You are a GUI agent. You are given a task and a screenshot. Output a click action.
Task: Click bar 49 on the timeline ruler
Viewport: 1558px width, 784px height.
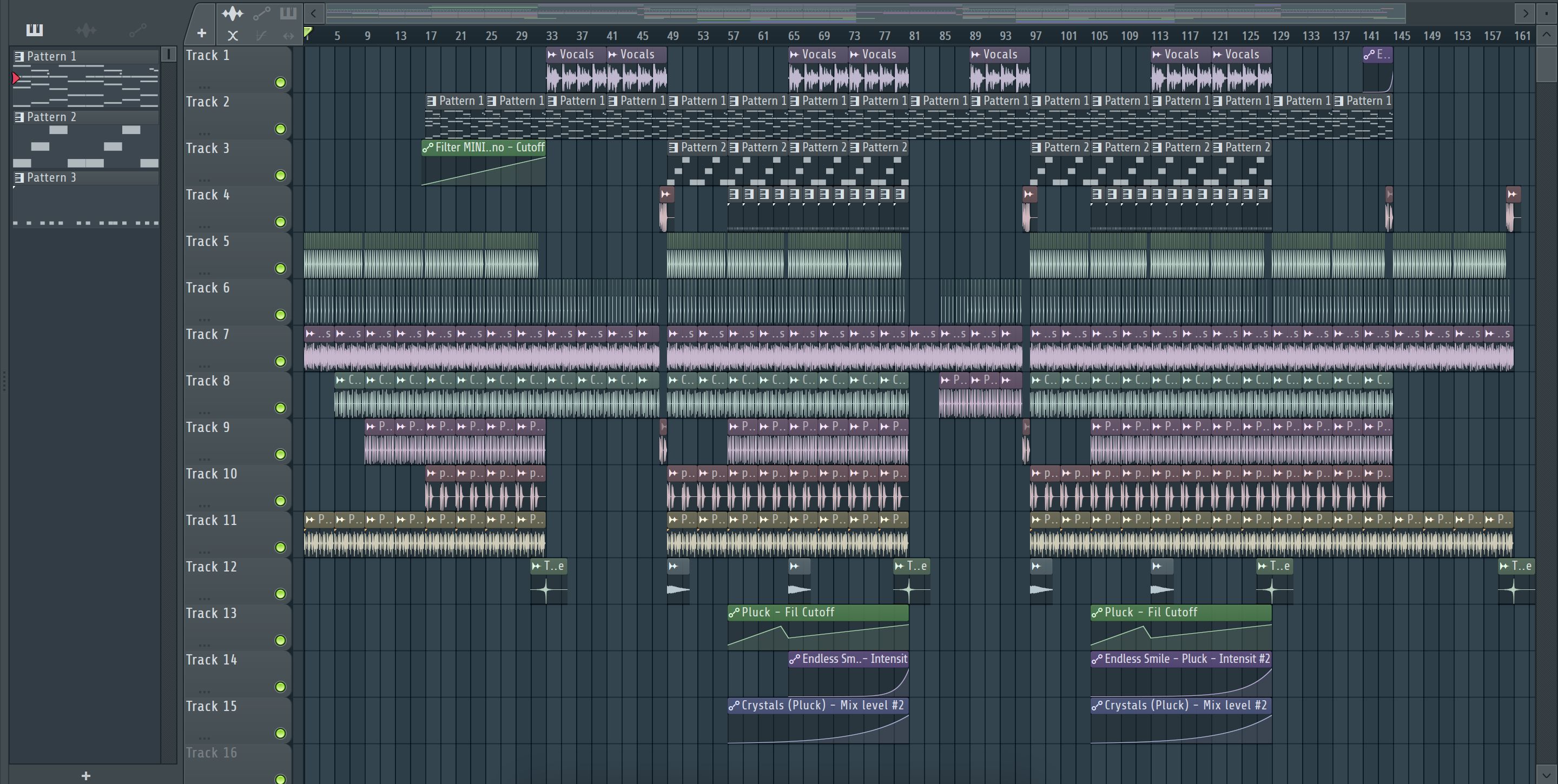tap(672, 36)
